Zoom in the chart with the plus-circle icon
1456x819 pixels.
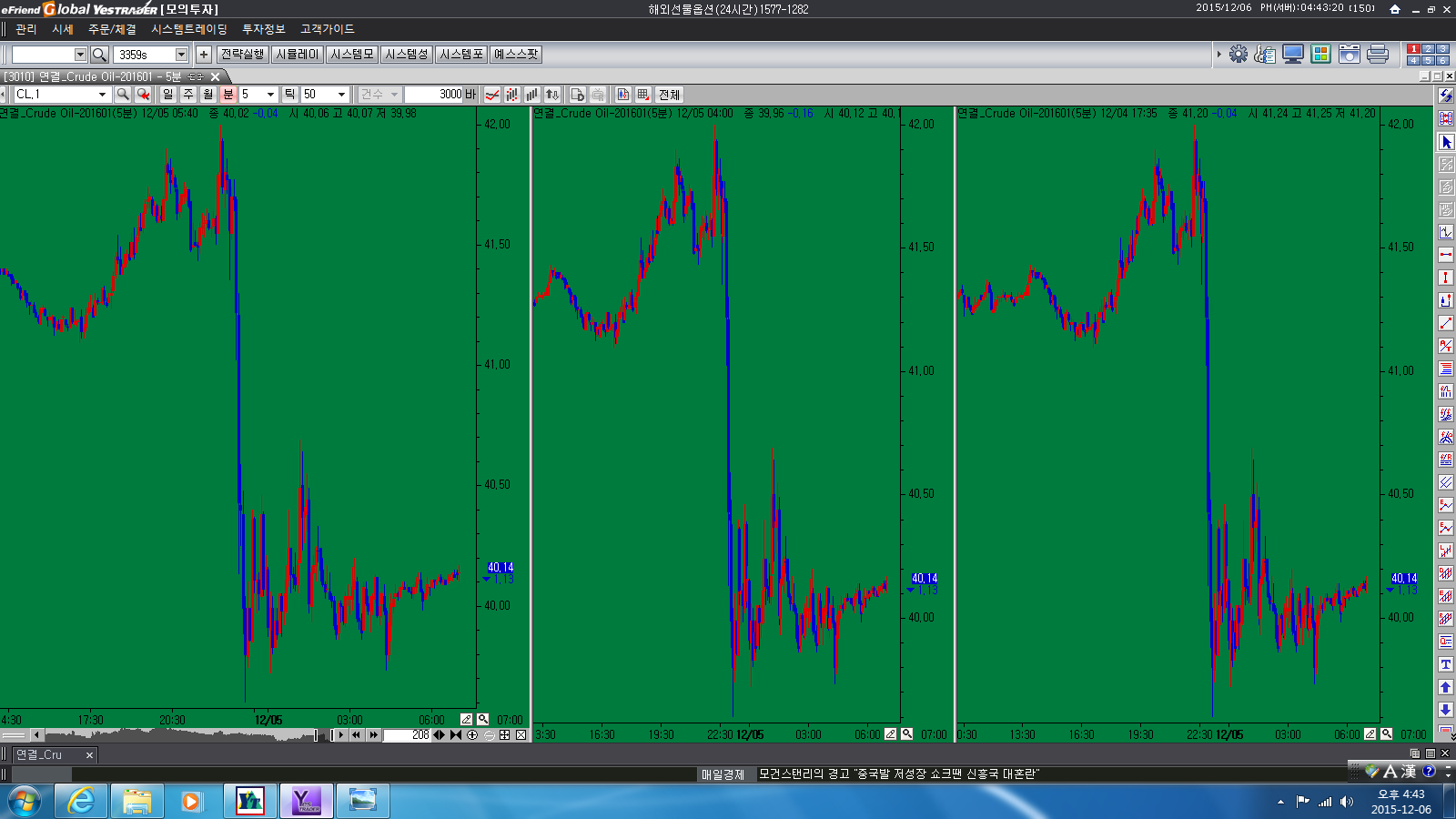[x=472, y=735]
